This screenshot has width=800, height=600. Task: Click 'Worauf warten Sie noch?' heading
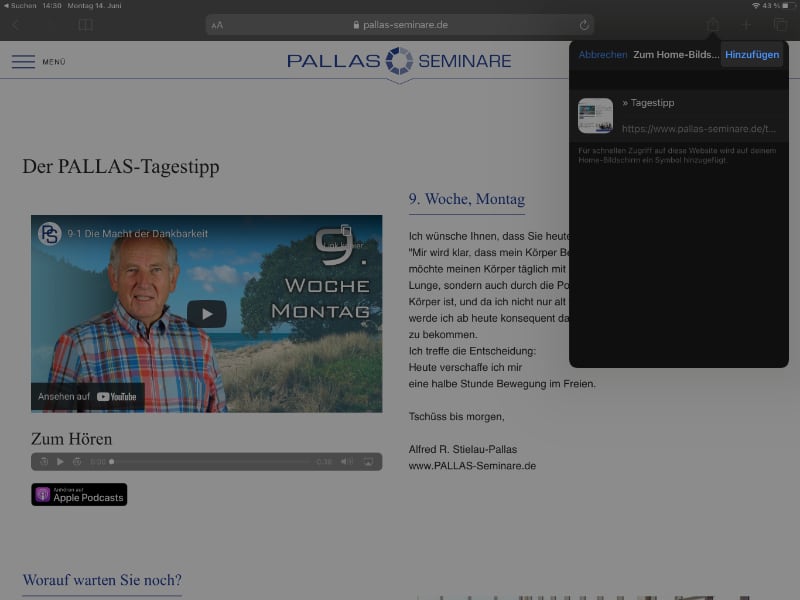click(x=102, y=580)
